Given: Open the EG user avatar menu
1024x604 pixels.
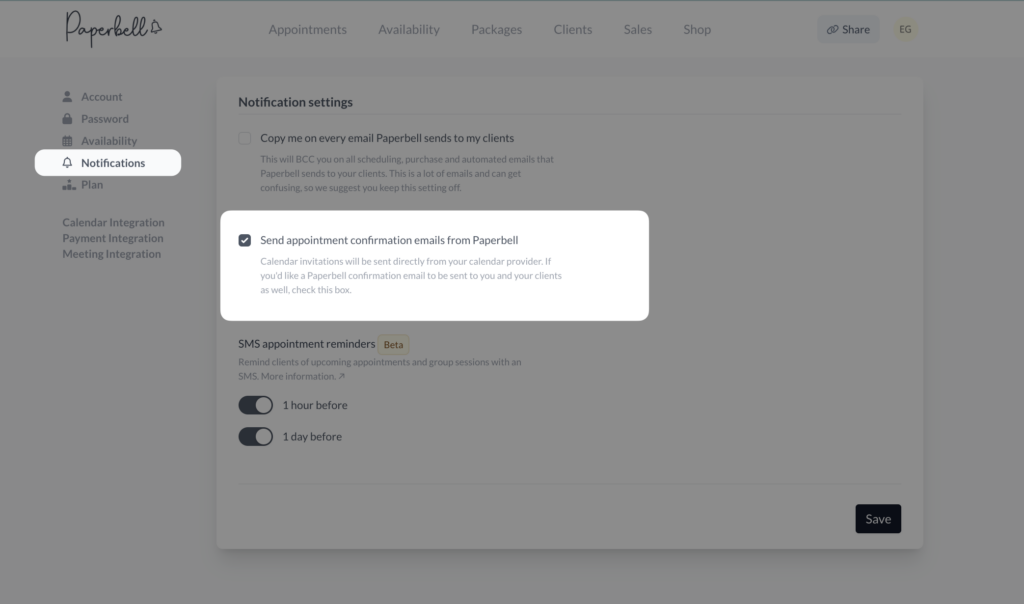Looking at the screenshot, I should [x=905, y=30].
